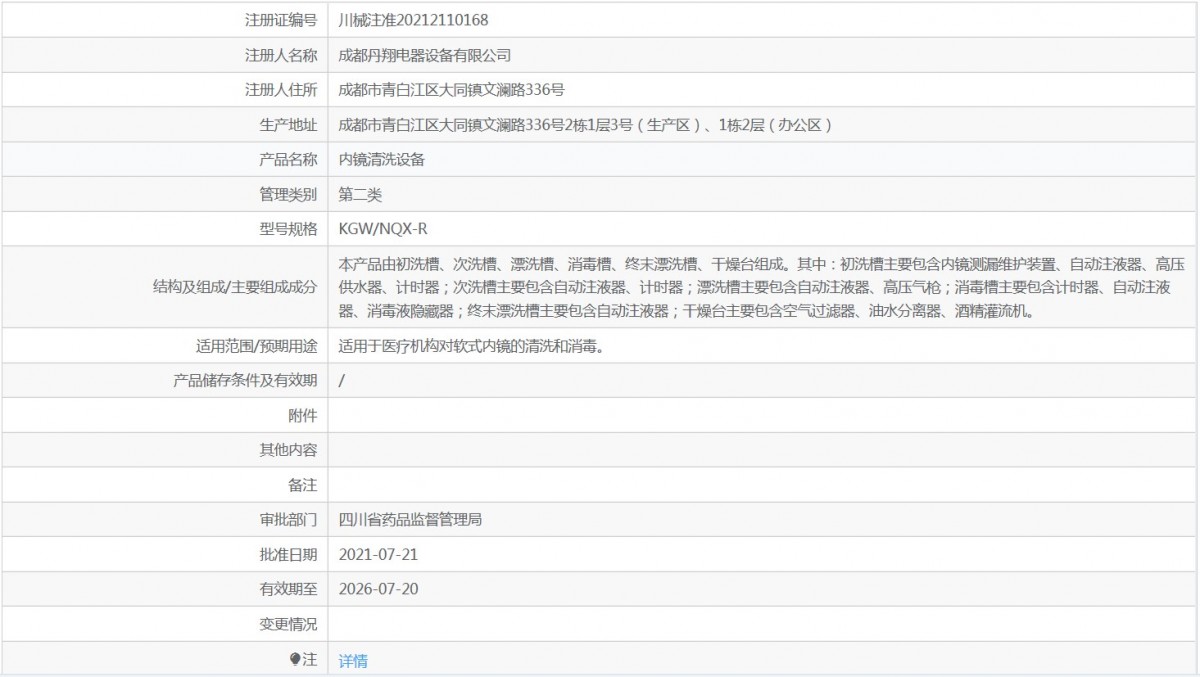Click the 变更情况 label
The width and height of the screenshot is (1200, 677).
(288, 624)
